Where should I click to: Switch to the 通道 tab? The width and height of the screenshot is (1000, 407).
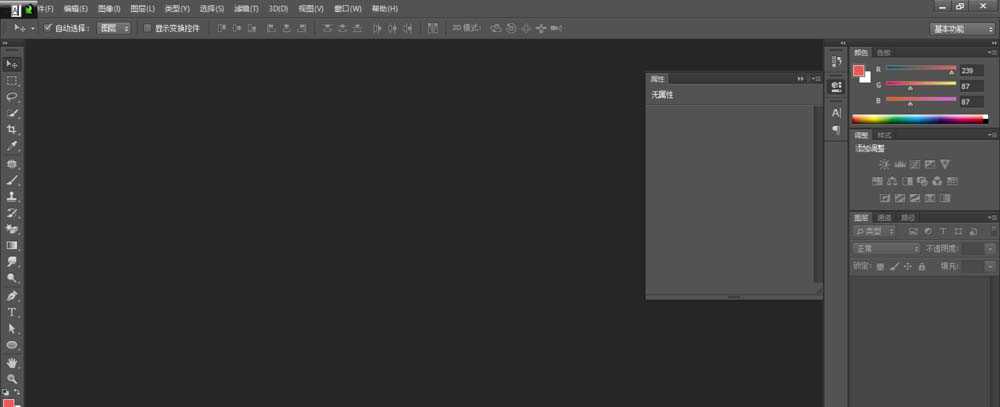pyautogui.click(x=884, y=217)
